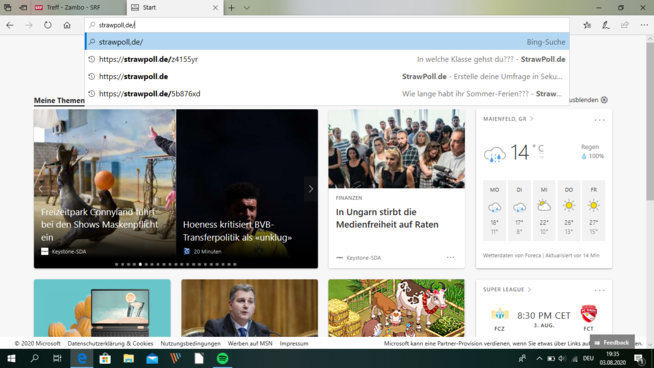Expand Super League section
Screen dimensions: 654x368
pyautogui.click(x=507, y=289)
